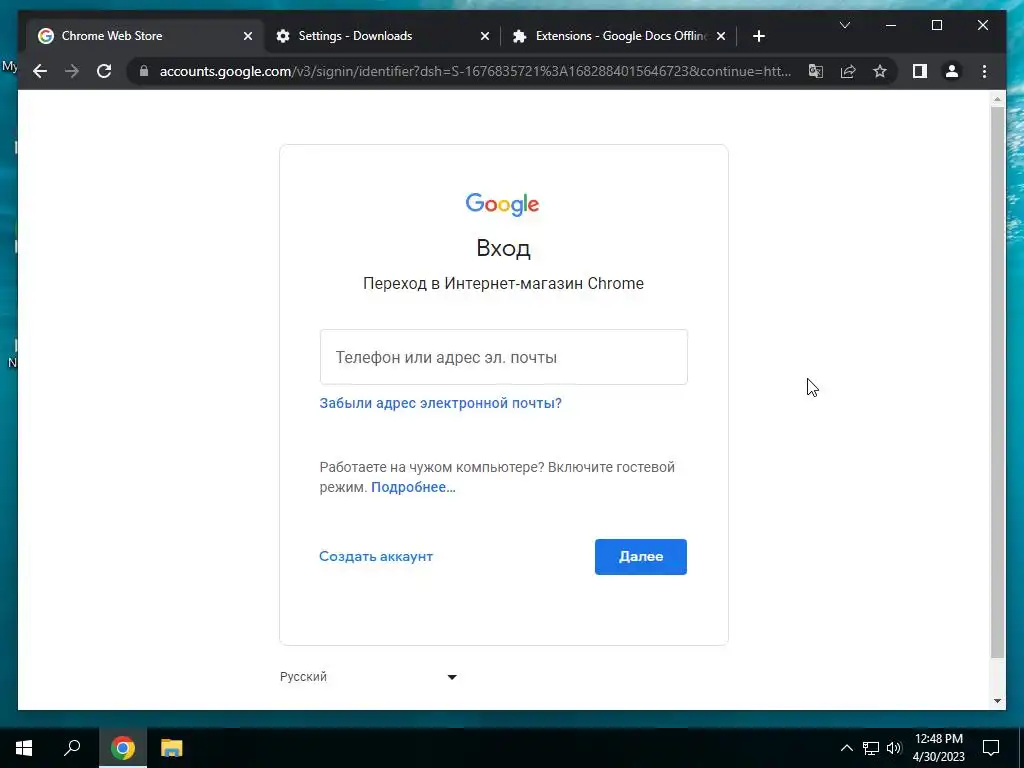Screen dimensions: 1024x768
Task: Open a new tab with plus button
Action: tap(758, 37)
